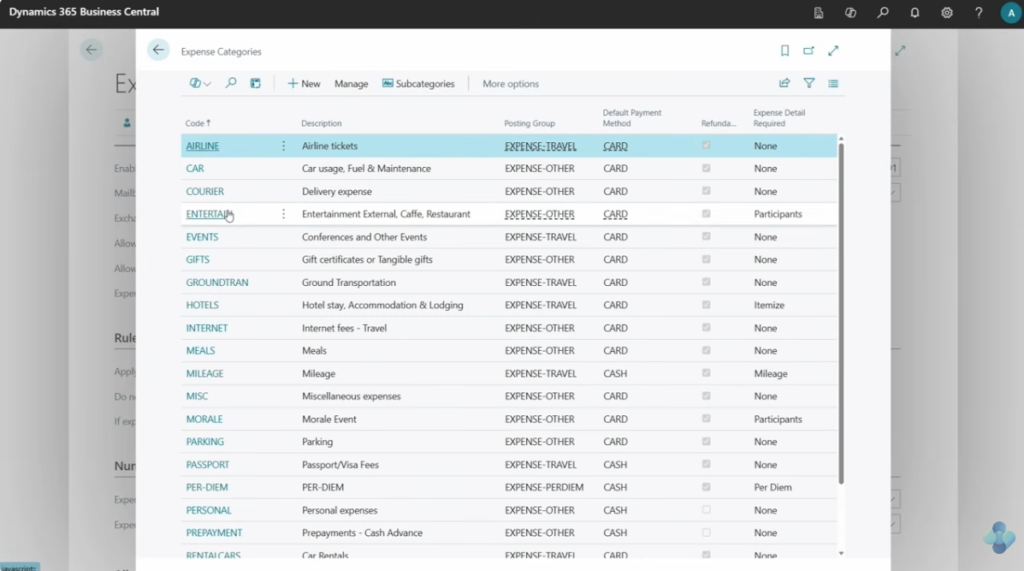Click the back arrow beside Expense Categories
Screen dimensions: 1024x571
click(158, 50)
